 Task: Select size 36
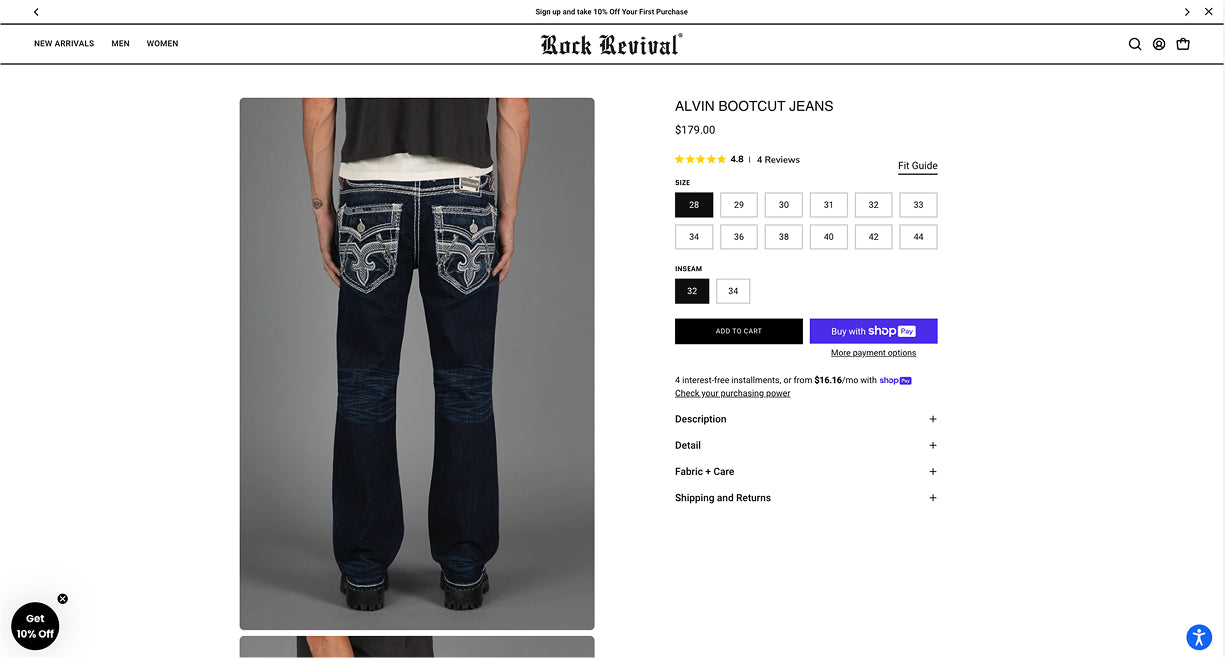tap(739, 237)
